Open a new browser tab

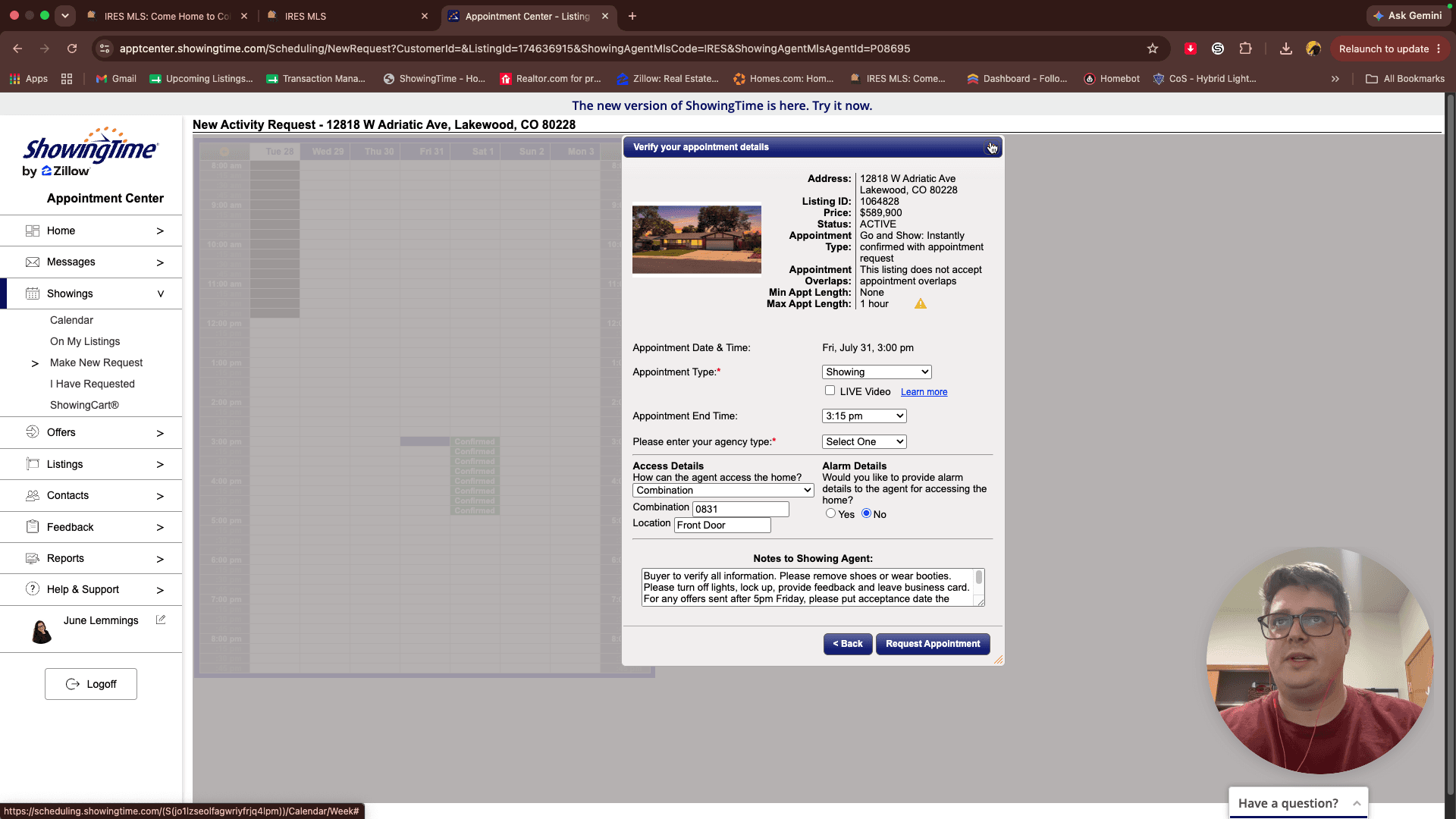(632, 16)
